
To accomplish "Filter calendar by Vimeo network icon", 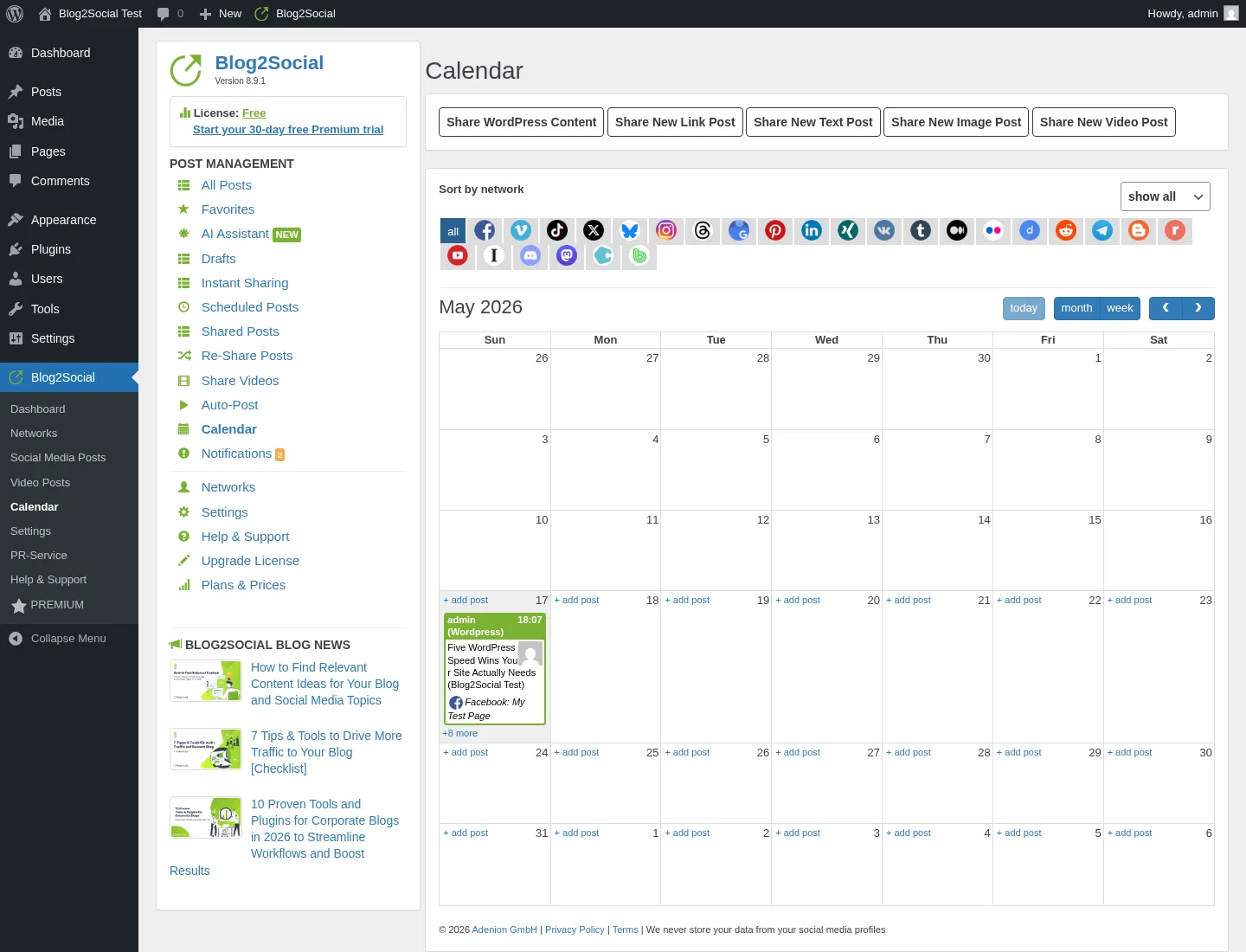I will tap(521, 230).
